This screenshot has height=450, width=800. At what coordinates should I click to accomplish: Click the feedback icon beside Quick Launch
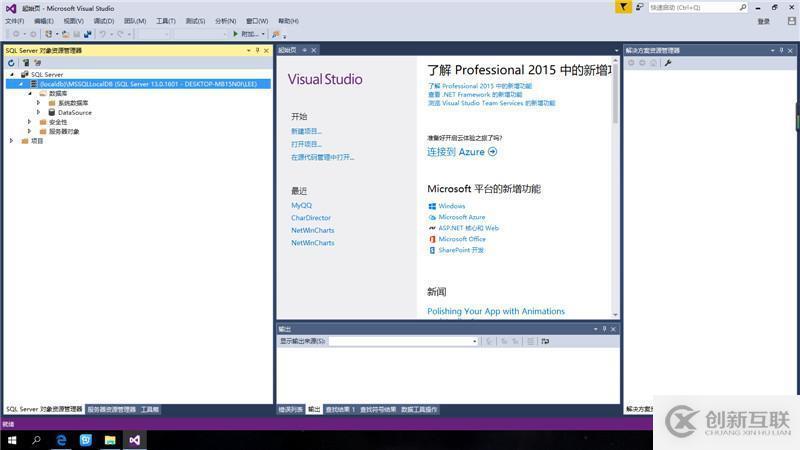coord(639,7)
